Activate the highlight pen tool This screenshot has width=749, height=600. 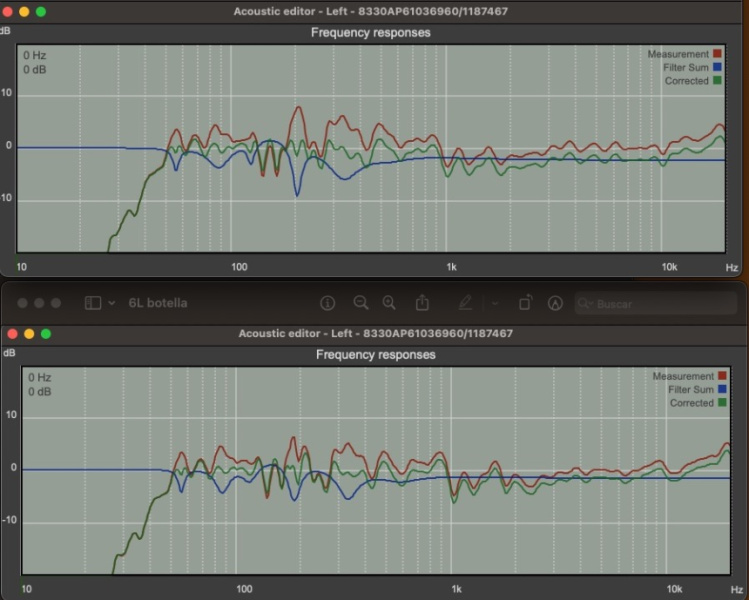(465, 303)
